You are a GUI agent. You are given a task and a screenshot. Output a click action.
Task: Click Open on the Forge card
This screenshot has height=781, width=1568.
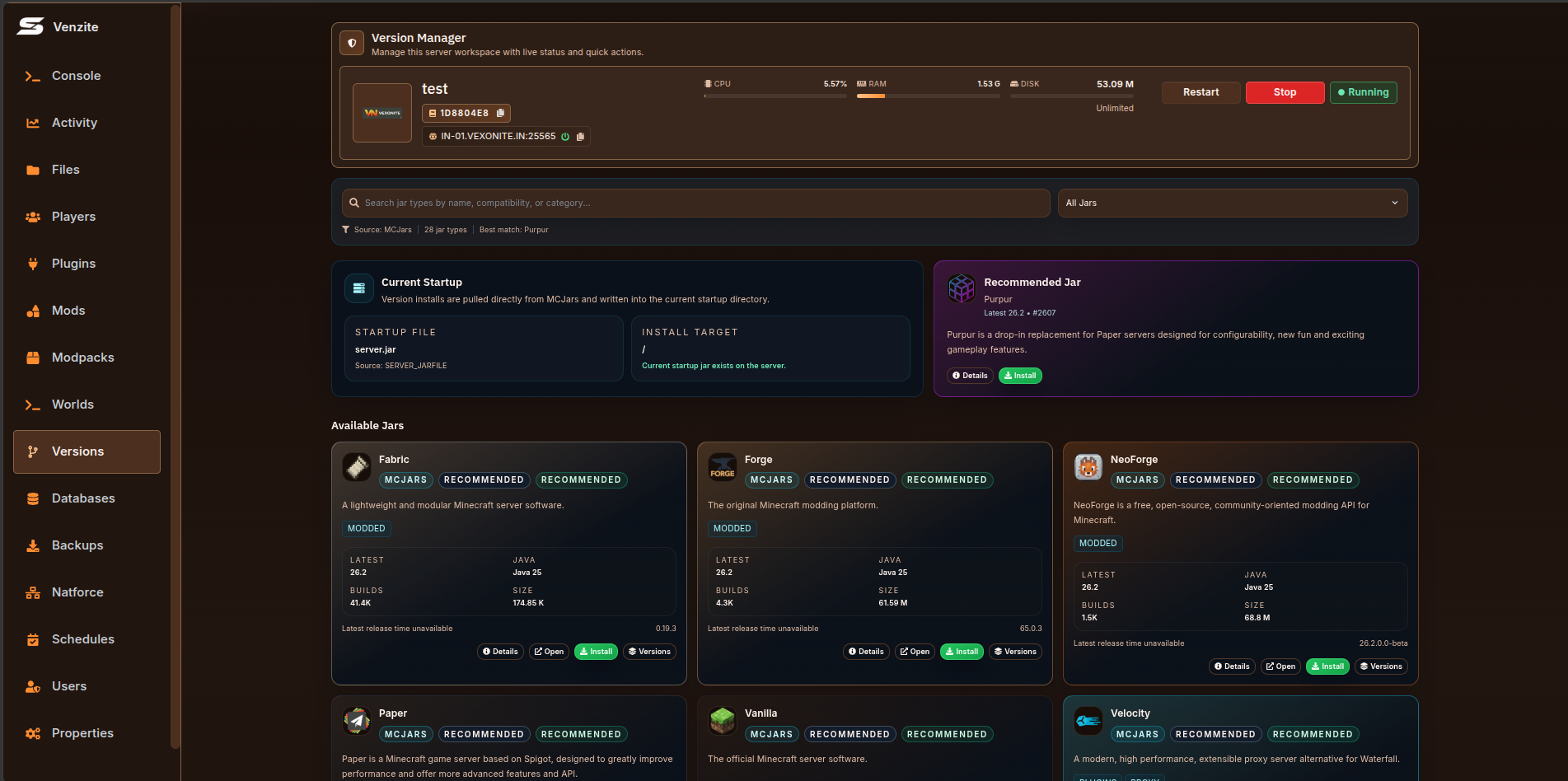915,652
